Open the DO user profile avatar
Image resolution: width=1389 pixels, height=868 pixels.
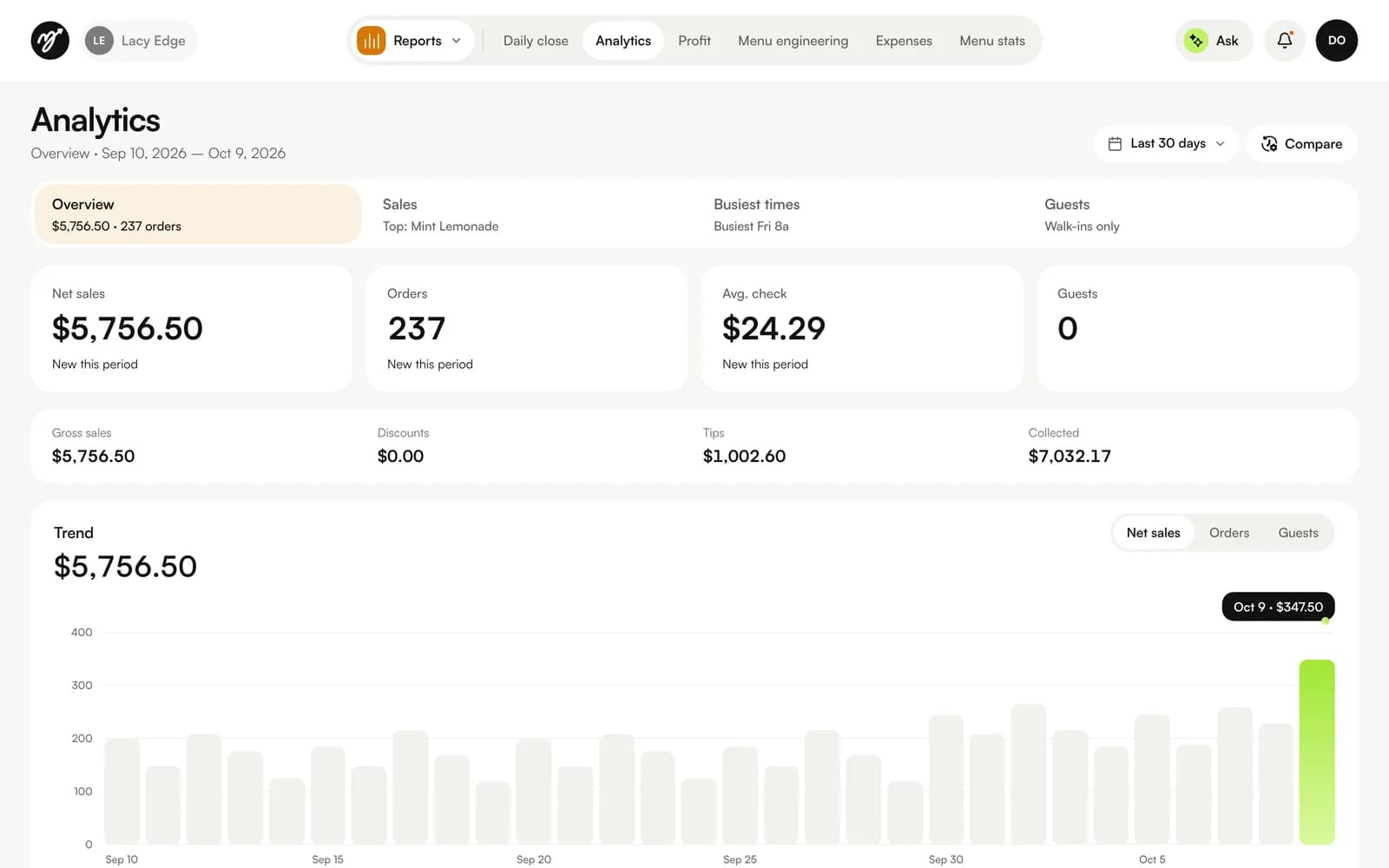coord(1336,41)
